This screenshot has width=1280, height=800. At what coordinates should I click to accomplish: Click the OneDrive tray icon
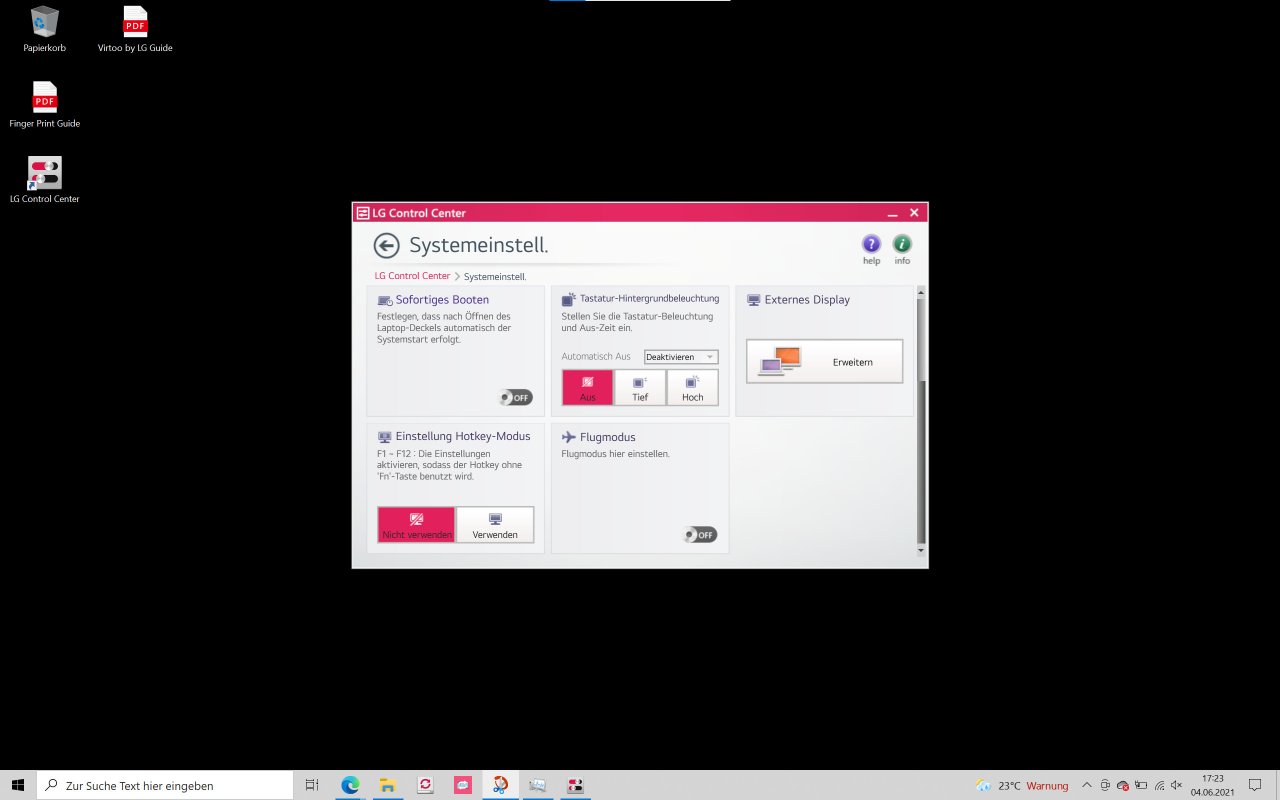point(1123,785)
